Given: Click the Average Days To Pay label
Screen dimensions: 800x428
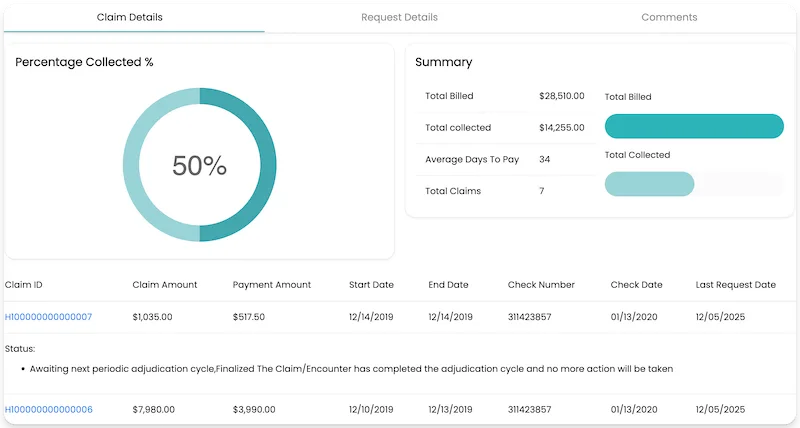Looking at the screenshot, I should click(472, 159).
